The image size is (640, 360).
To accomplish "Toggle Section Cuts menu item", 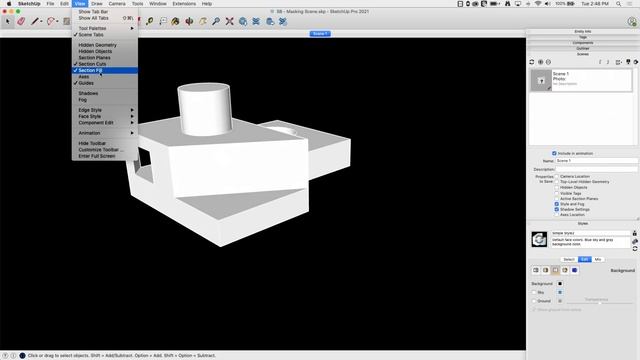I will (x=105, y=64).
